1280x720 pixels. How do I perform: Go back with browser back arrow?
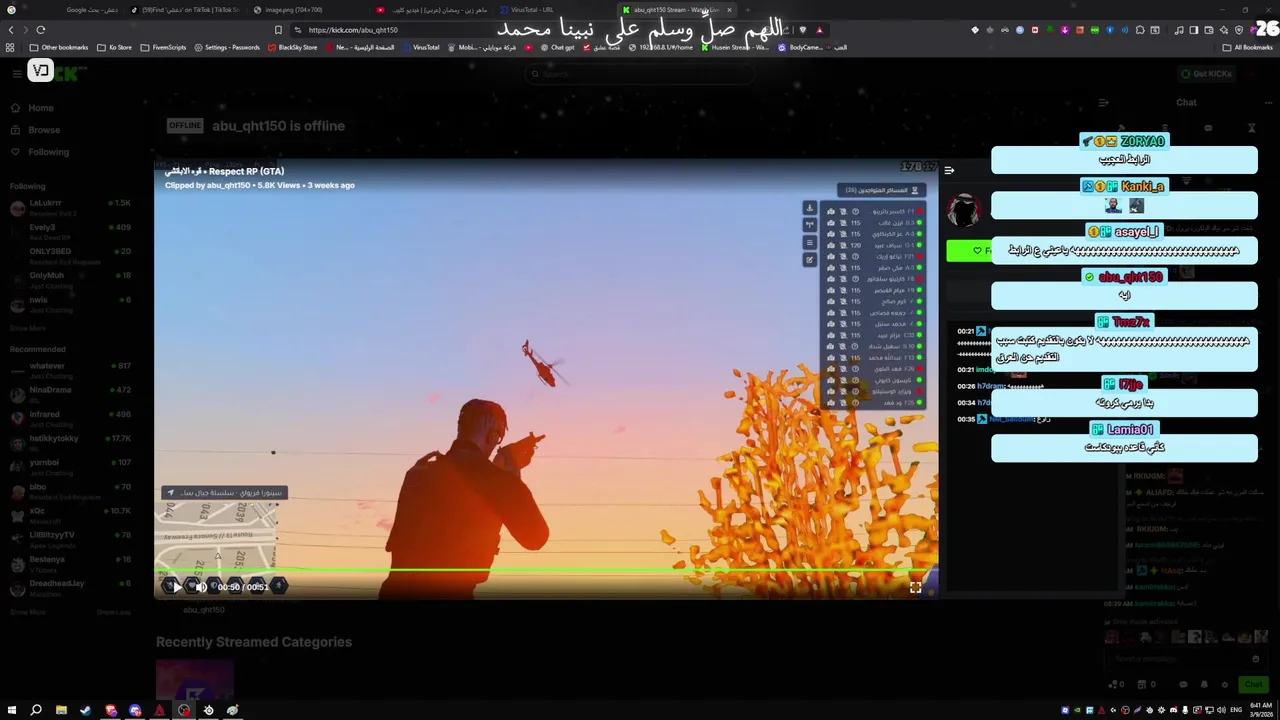click(11, 30)
